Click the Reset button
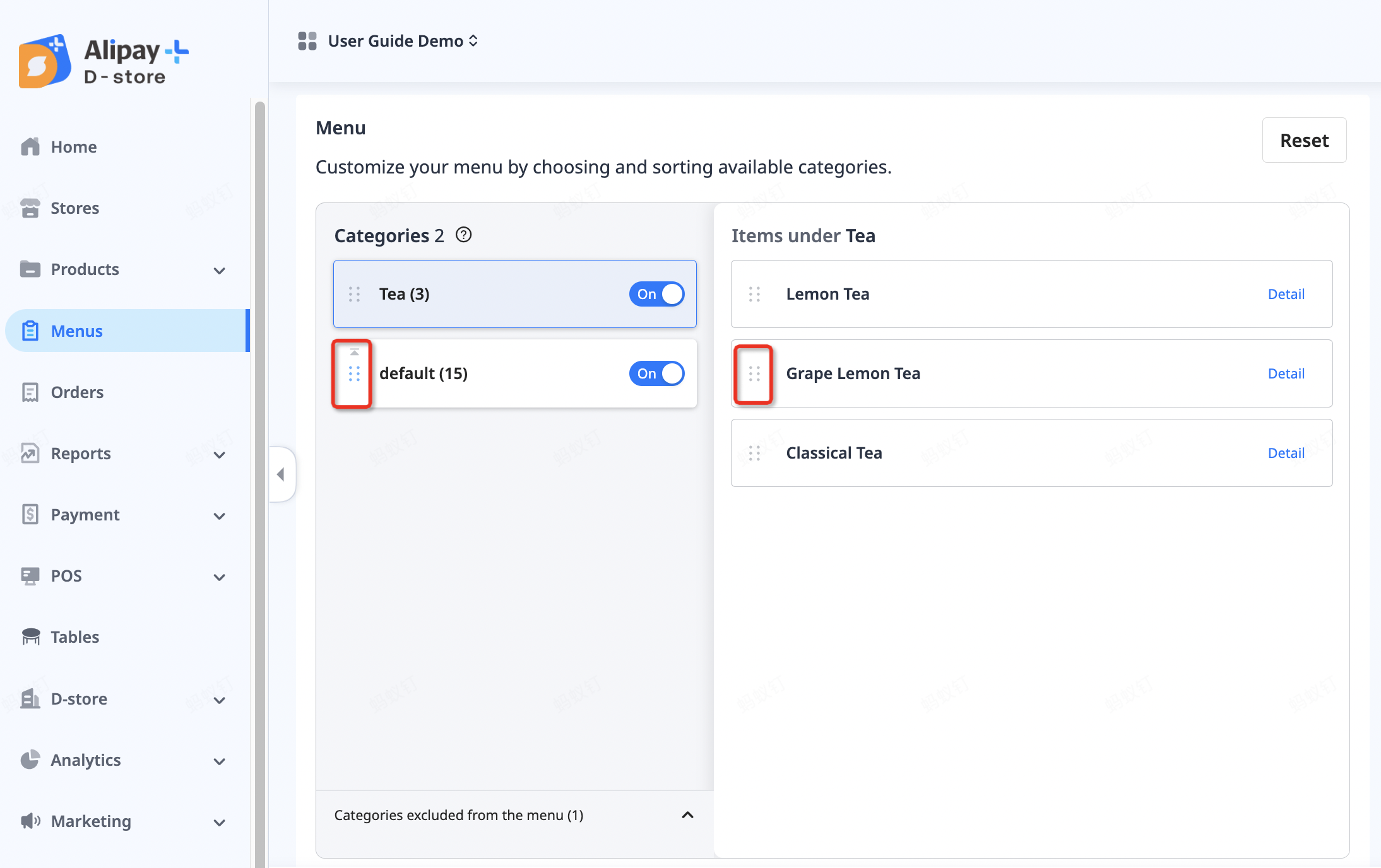The image size is (1381, 868). (1303, 140)
